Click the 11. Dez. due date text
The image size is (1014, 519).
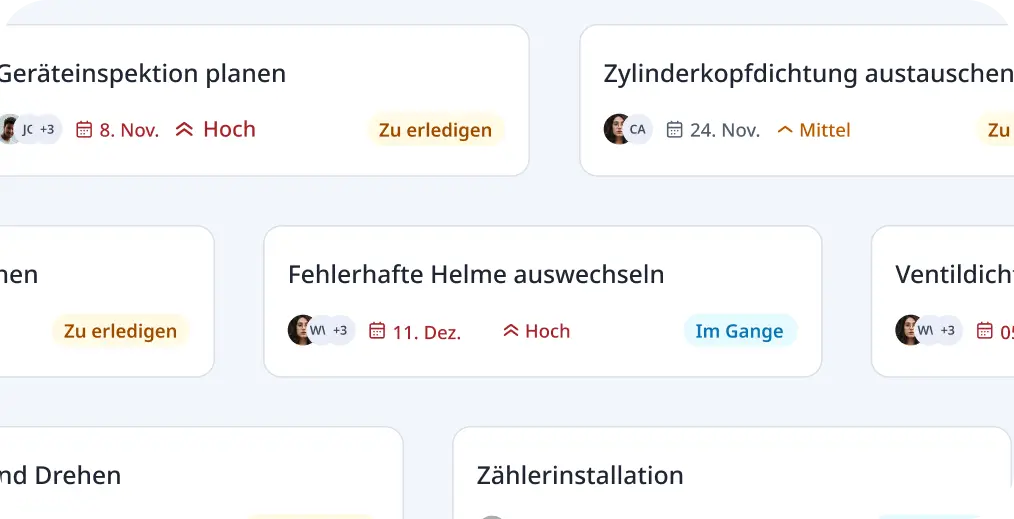pos(427,332)
